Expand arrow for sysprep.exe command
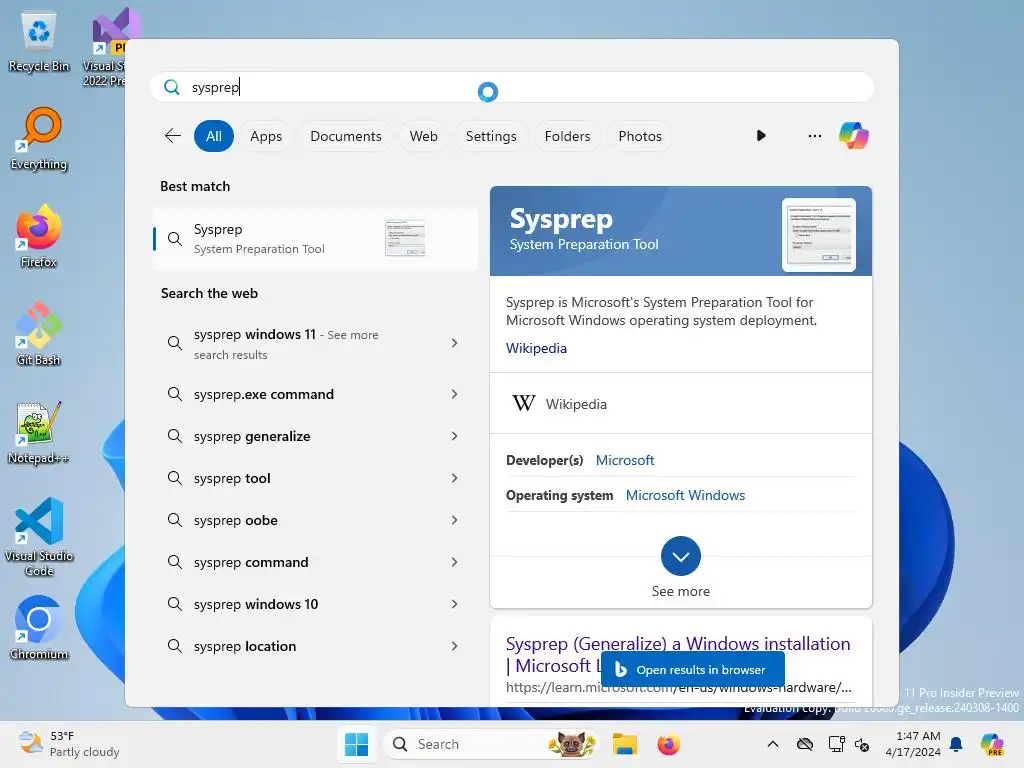This screenshot has width=1024, height=768. (455, 394)
